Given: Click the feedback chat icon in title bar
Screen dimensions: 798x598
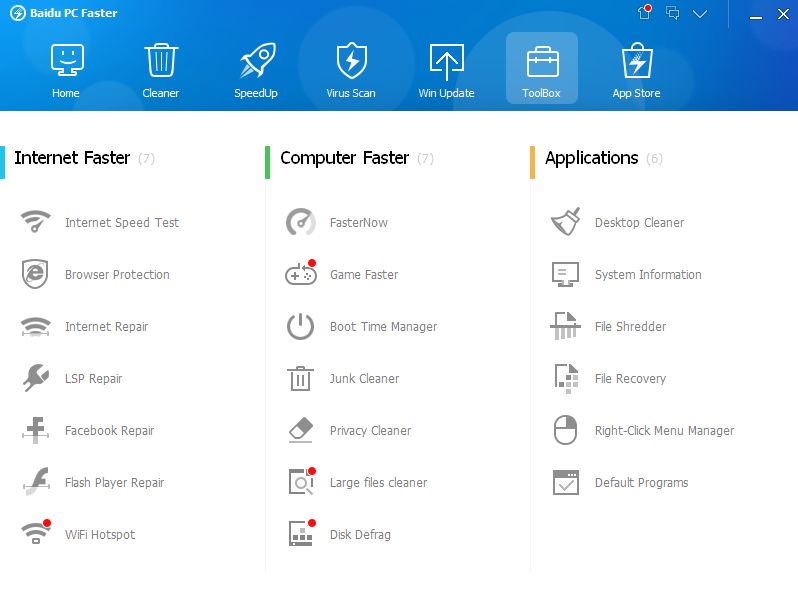Looking at the screenshot, I should tap(673, 13).
